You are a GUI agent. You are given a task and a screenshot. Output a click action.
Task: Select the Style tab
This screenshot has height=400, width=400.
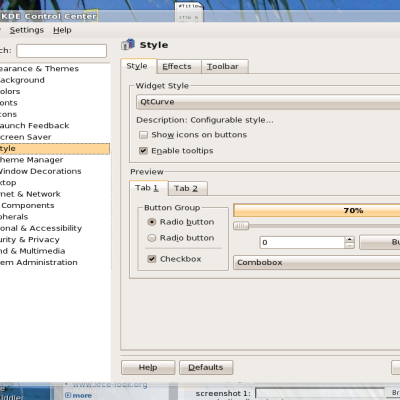(138, 66)
